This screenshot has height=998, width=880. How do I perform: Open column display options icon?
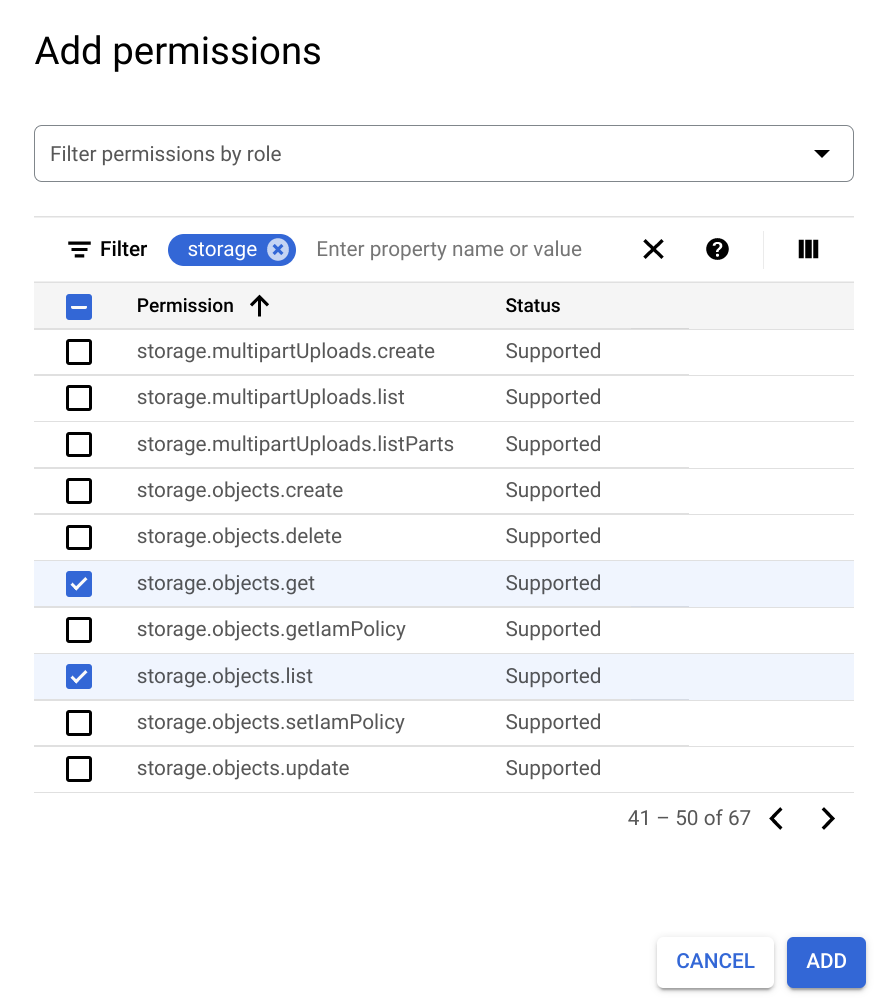pyautogui.click(x=808, y=249)
